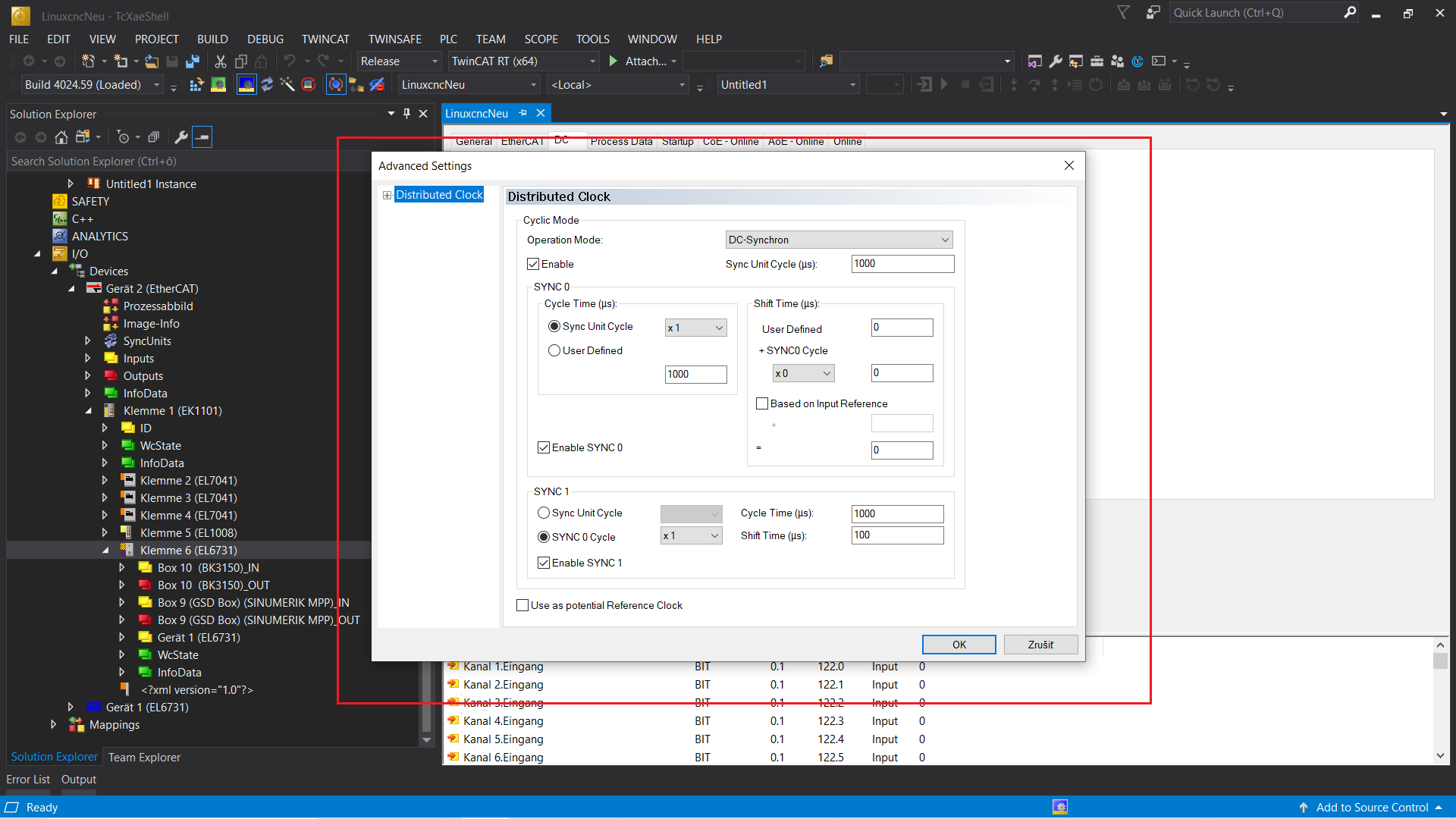The image size is (1456, 819).
Task: Click the Find in Files folder icon
Action: click(827, 61)
